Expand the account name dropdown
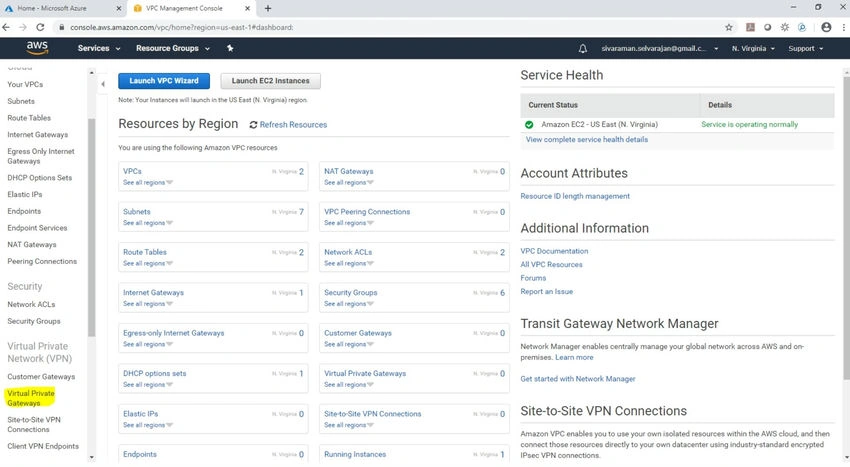This screenshot has width=850, height=467. pos(660,48)
